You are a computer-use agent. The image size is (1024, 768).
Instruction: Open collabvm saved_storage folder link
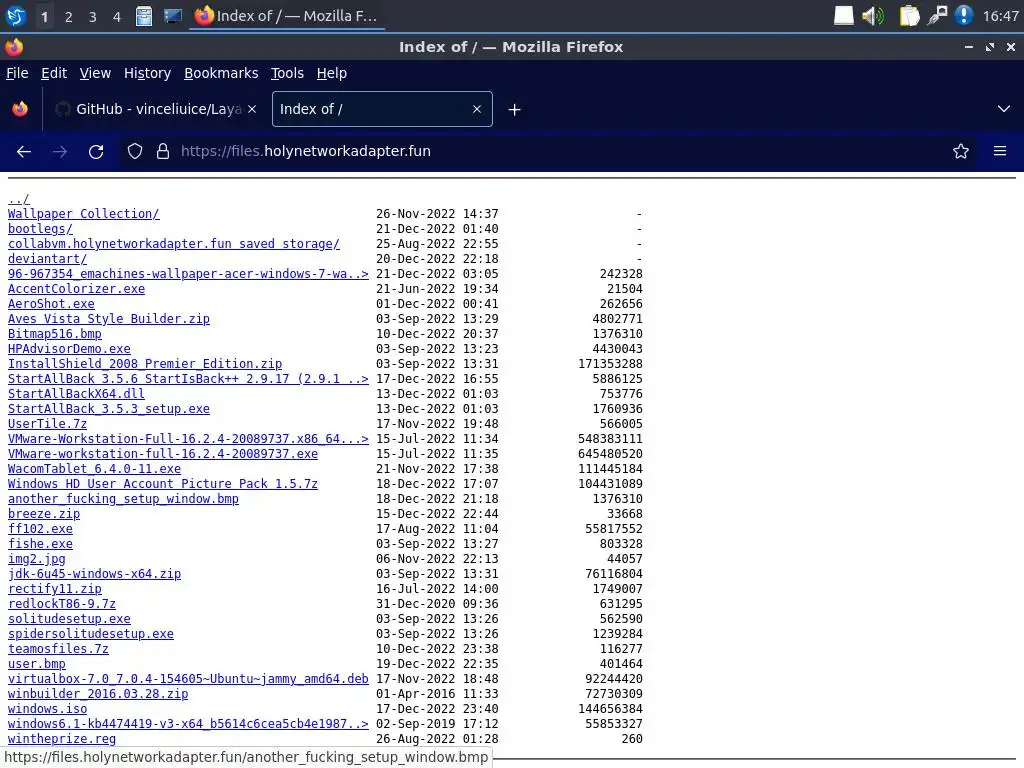click(x=174, y=244)
